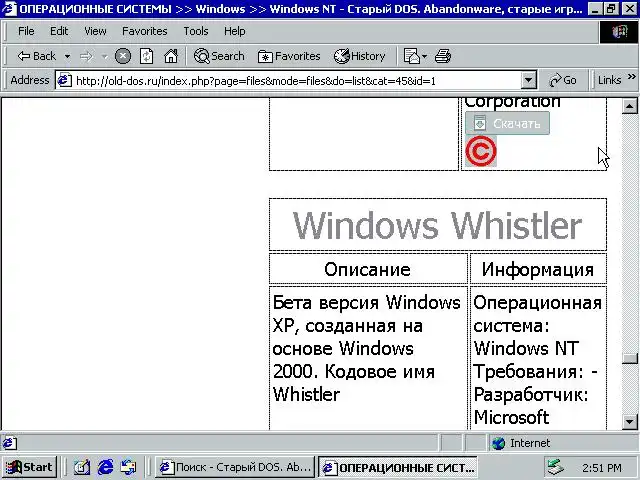
Task: Open the Help menu
Action: pyautogui.click(x=235, y=31)
